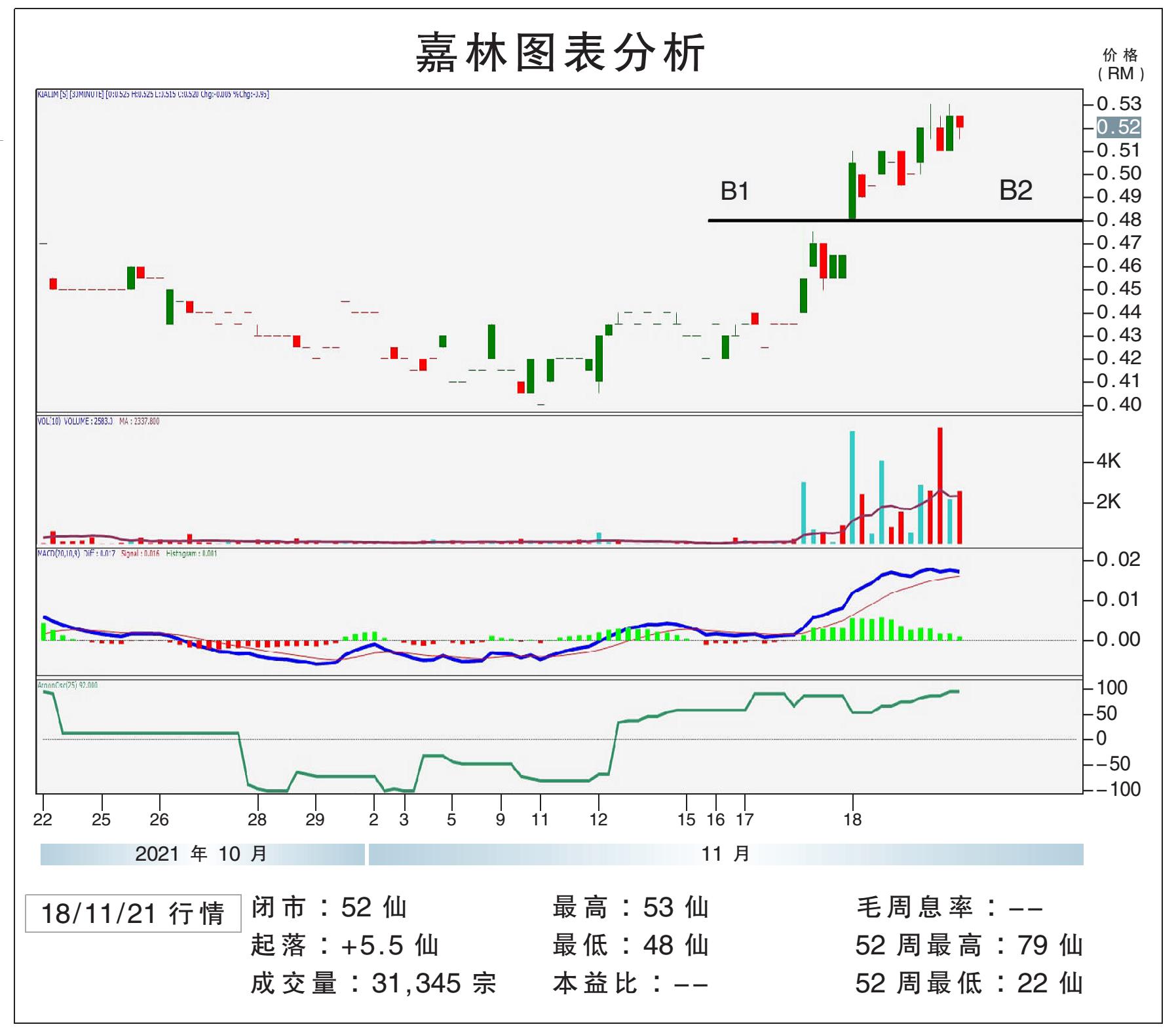Screen dimensions: 1176x1033
Task: Click the 52 周最高：79 仙 text
Action: pyautogui.click(x=968, y=945)
